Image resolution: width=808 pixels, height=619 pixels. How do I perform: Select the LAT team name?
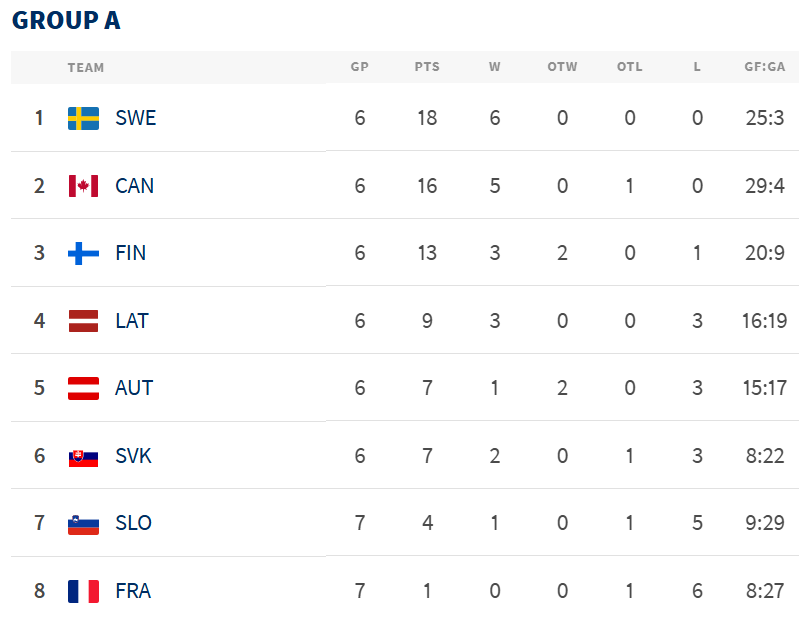pyautogui.click(x=132, y=321)
